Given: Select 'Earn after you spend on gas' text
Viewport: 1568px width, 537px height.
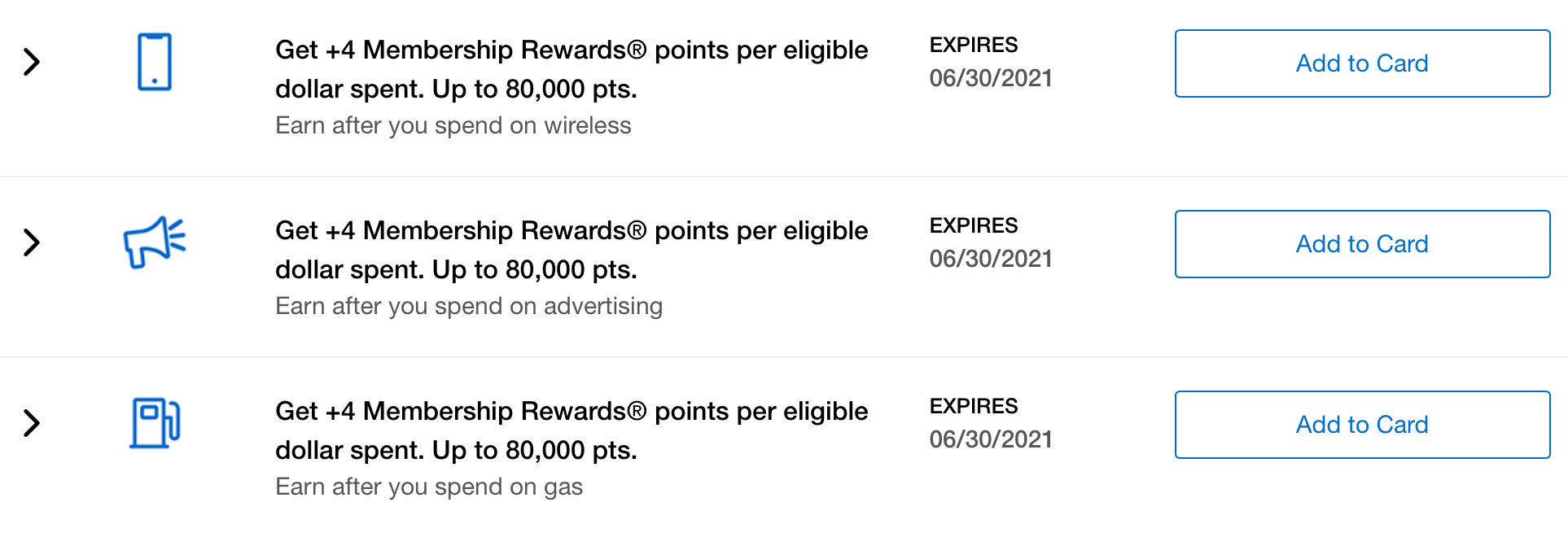Looking at the screenshot, I should pos(429,487).
